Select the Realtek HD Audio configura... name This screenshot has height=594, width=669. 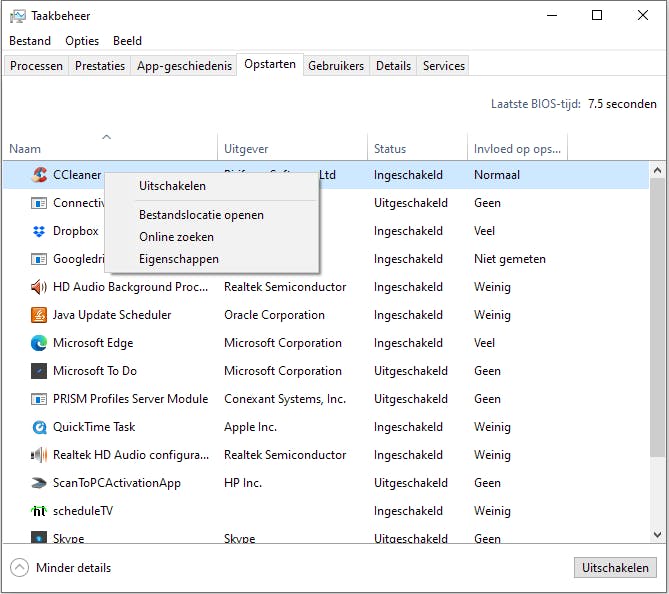click(131, 455)
